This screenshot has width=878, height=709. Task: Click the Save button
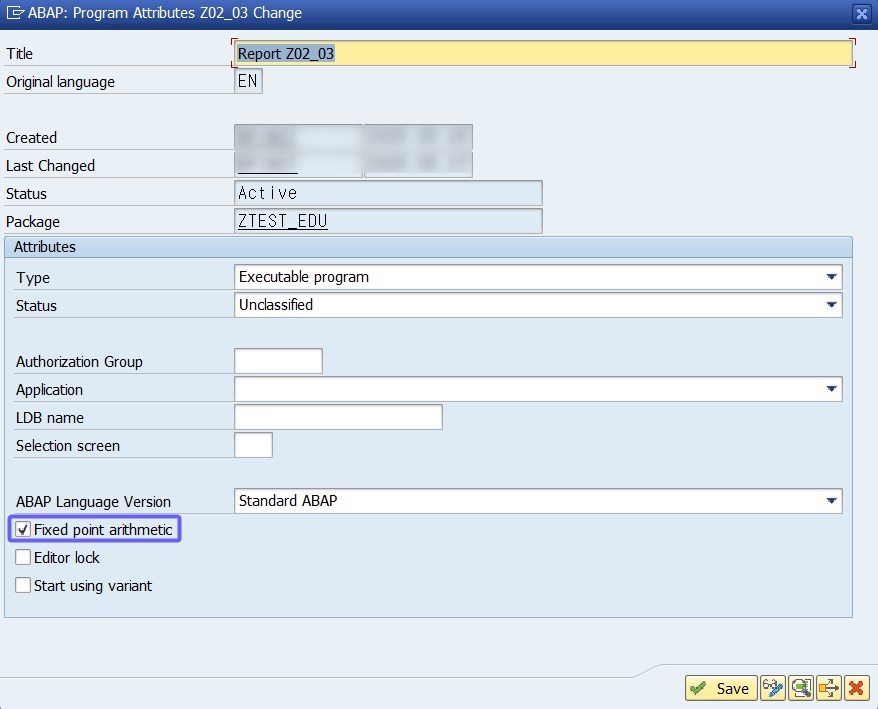721,688
